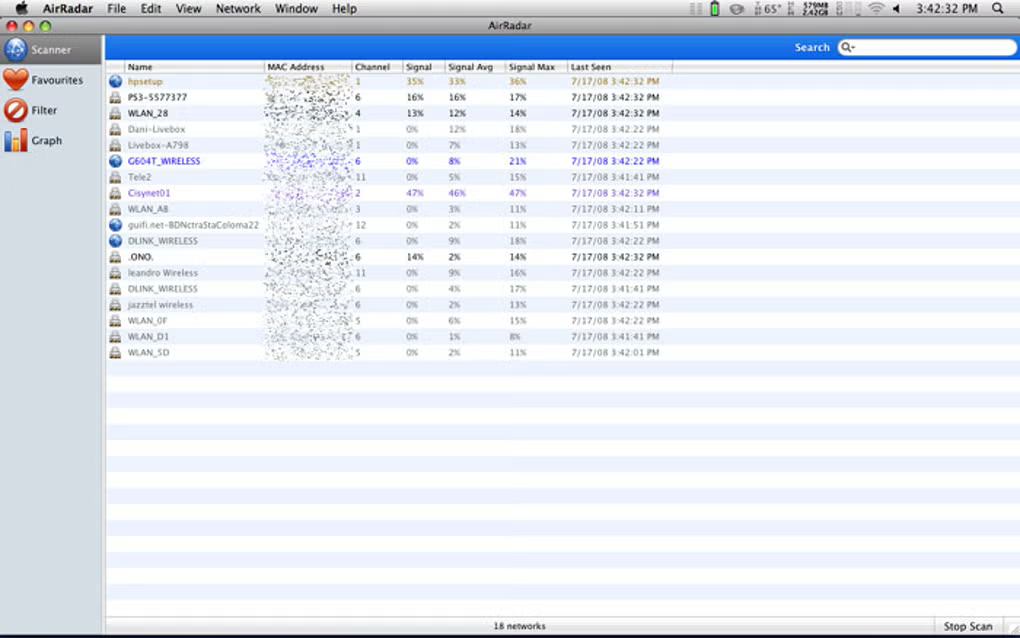
Task: Click the 18 networks status text
Action: 519,626
